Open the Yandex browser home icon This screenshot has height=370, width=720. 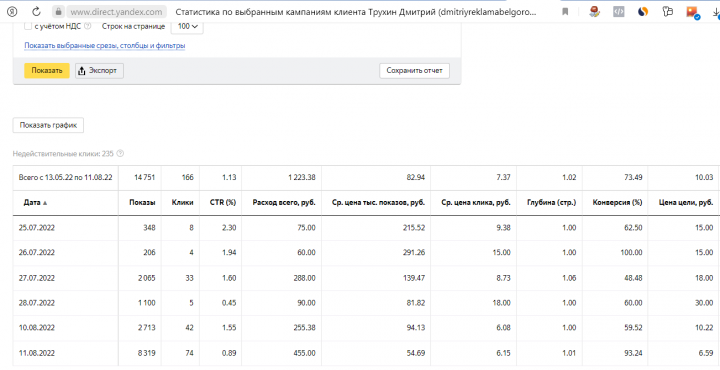click(12, 11)
